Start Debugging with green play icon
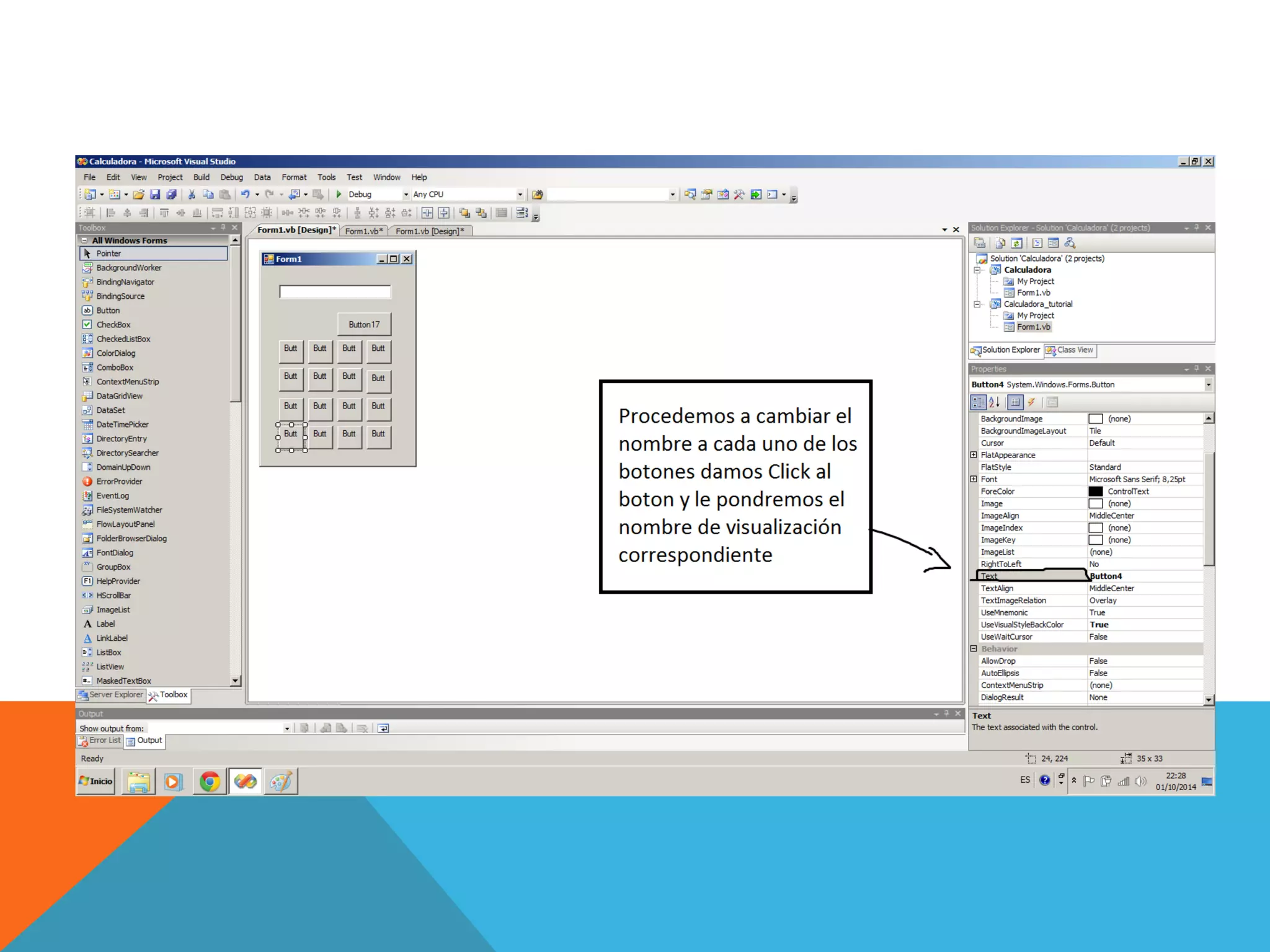1270x952 pixels. coord(339,195)
